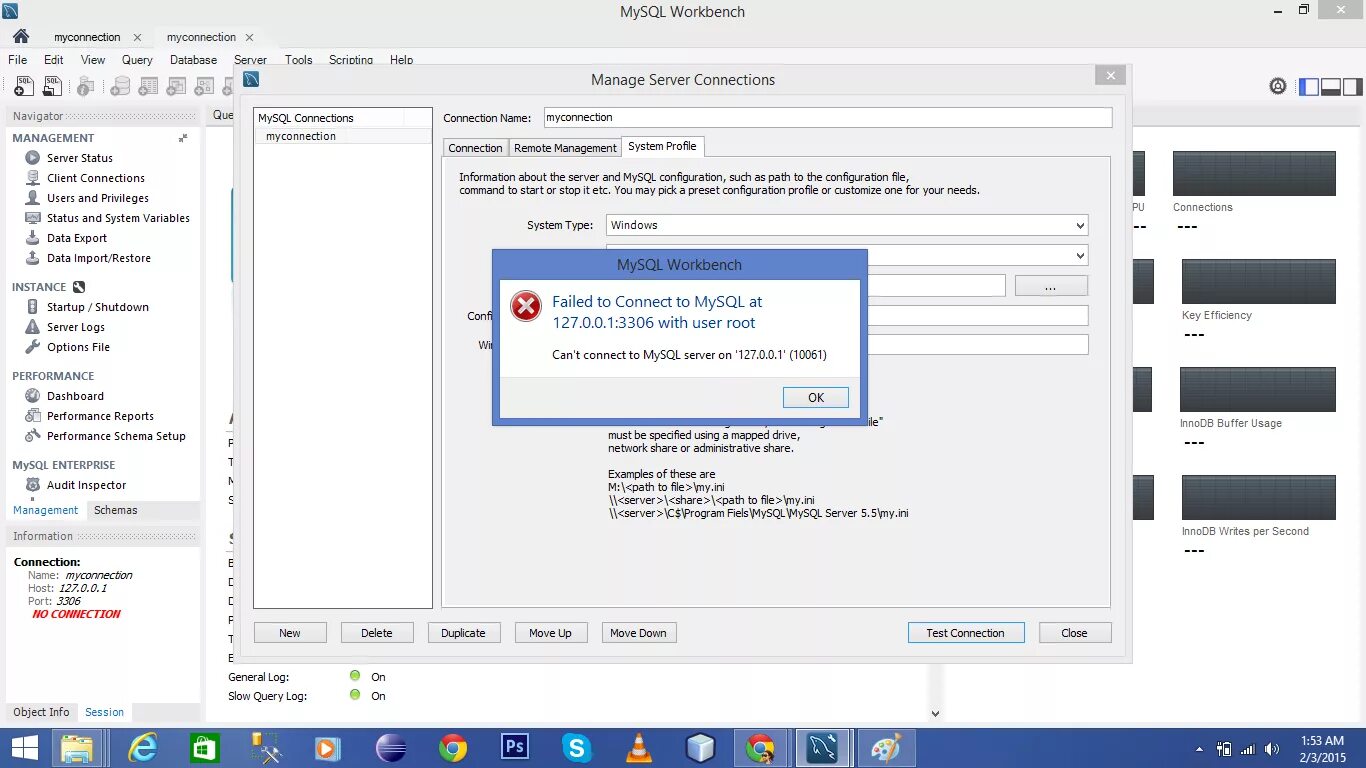The width and height of the screenshot is (1366, 768).
Task: Create a new SQL tab icon
Action: (23, 86)
